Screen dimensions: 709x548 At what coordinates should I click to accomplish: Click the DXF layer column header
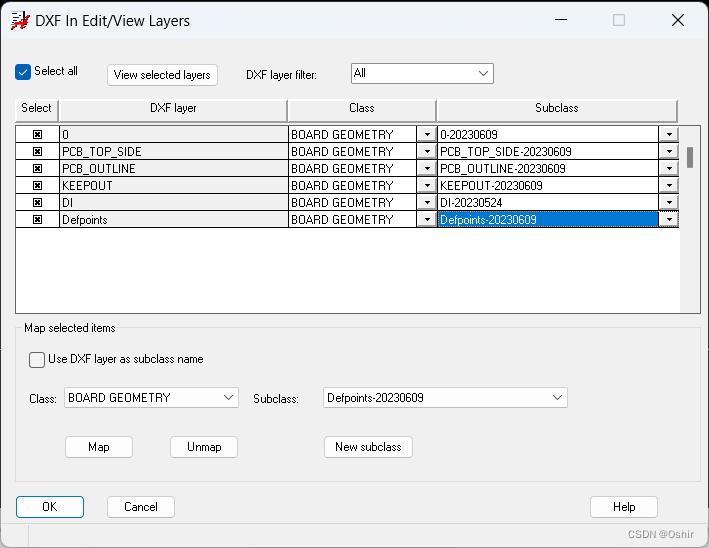click(172, 109)
